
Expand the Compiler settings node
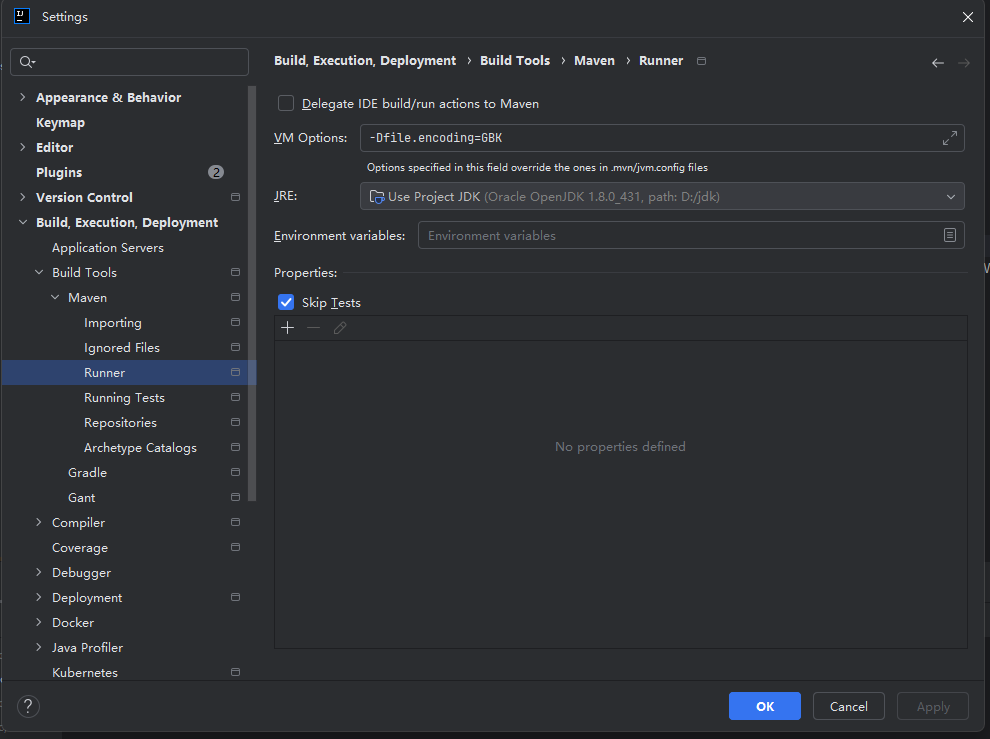click(x=39, y=522)
